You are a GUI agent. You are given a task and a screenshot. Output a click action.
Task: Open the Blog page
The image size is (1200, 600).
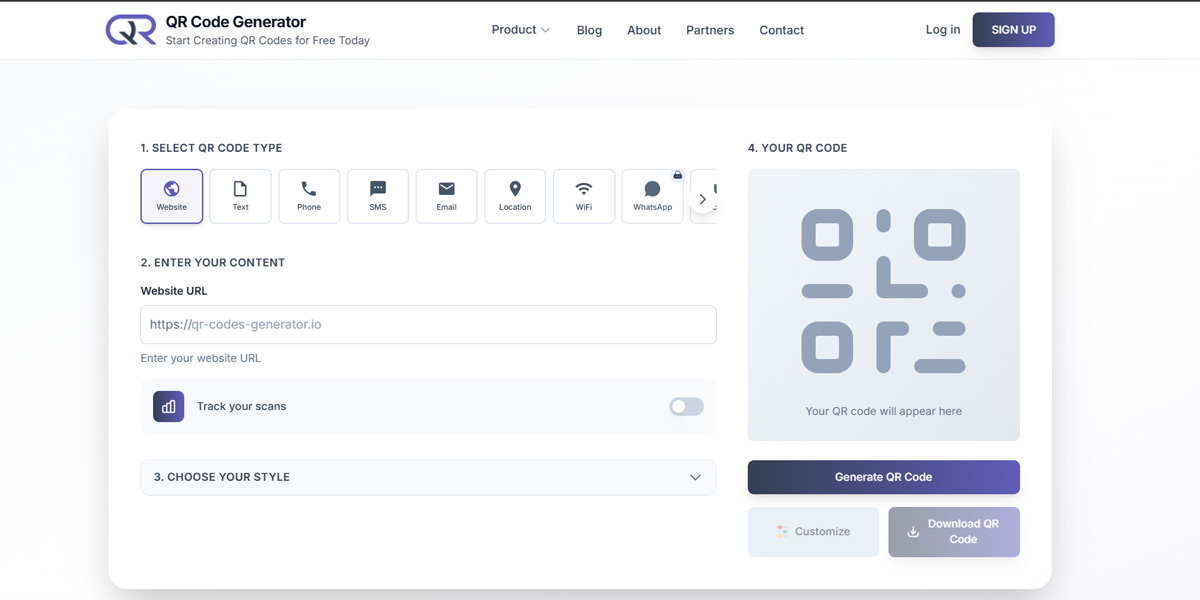pos(589,30)
